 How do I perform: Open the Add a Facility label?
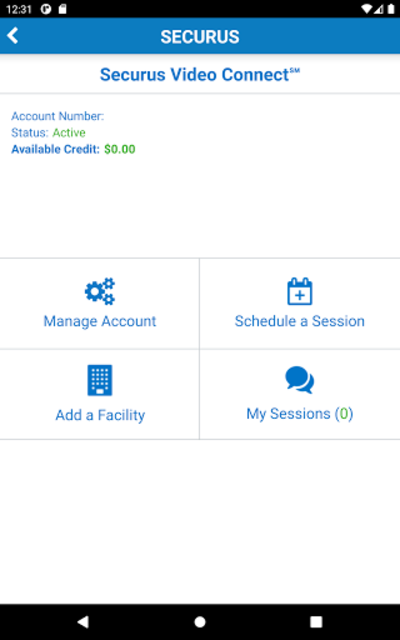[x=100, y=415]
